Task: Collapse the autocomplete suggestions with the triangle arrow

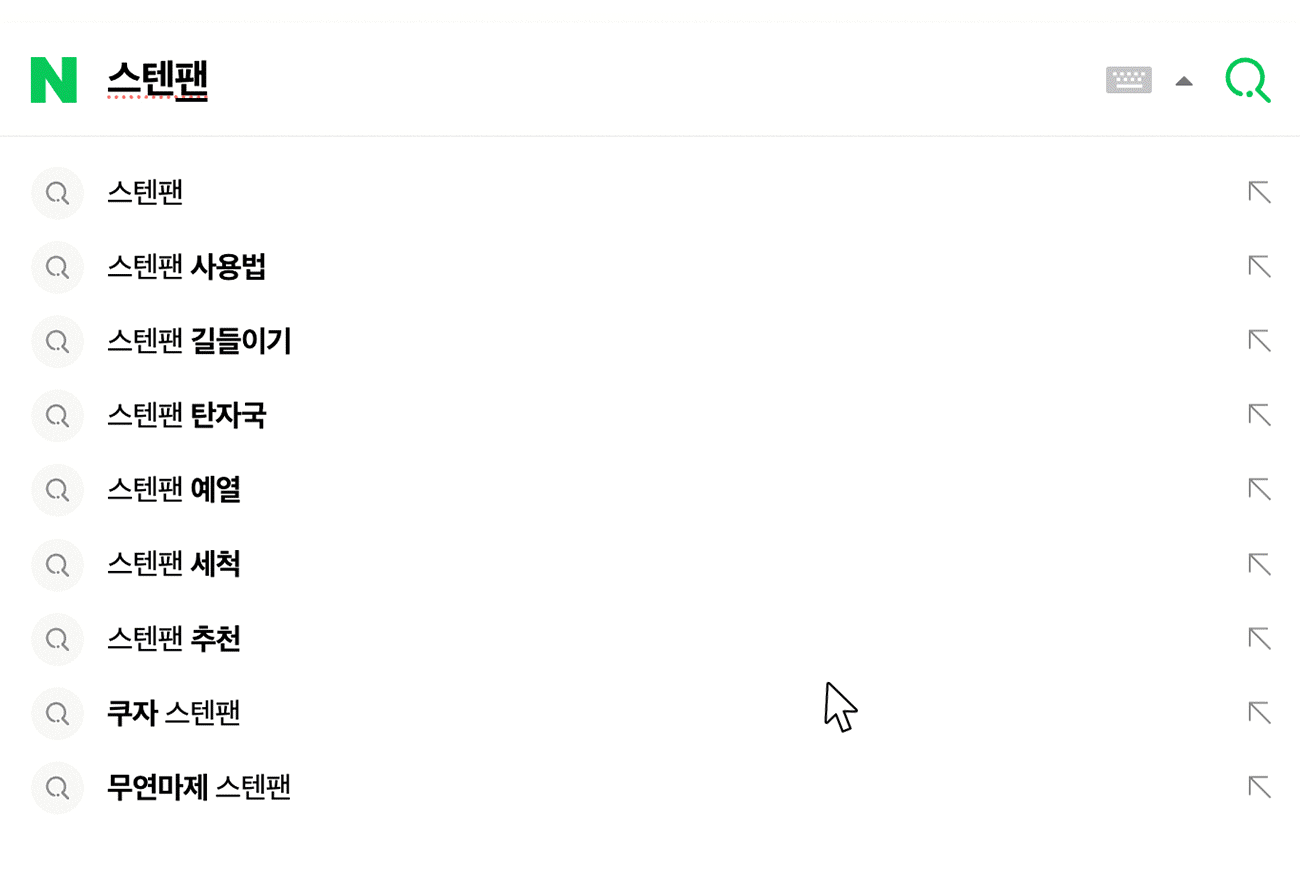Action: [1184, 81]
